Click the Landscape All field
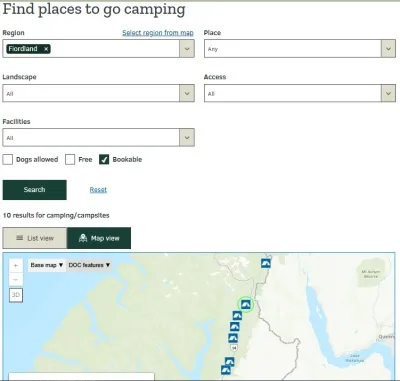 coord(98,93)
